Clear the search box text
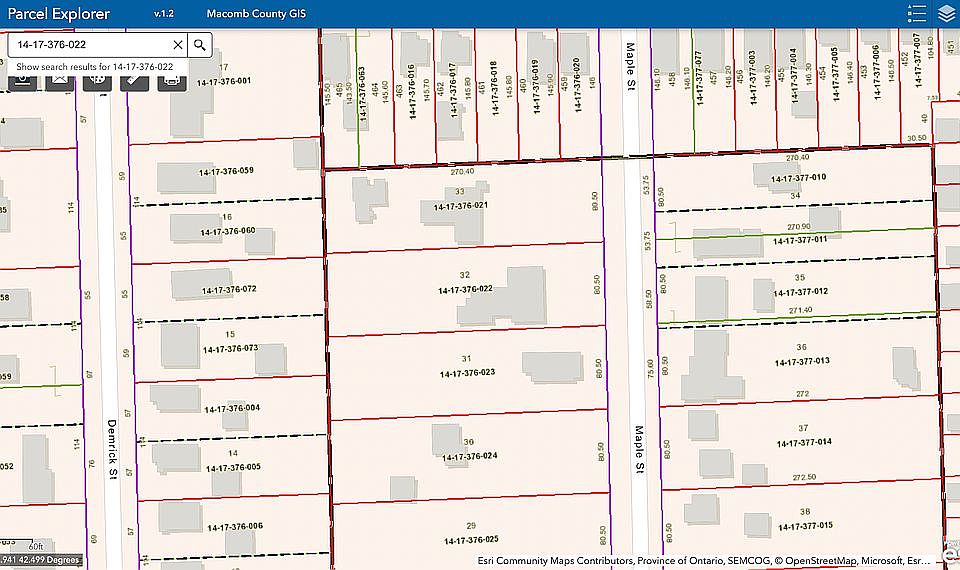The height and width of the screenshot is (570, 960). click(x=178, y=45)
